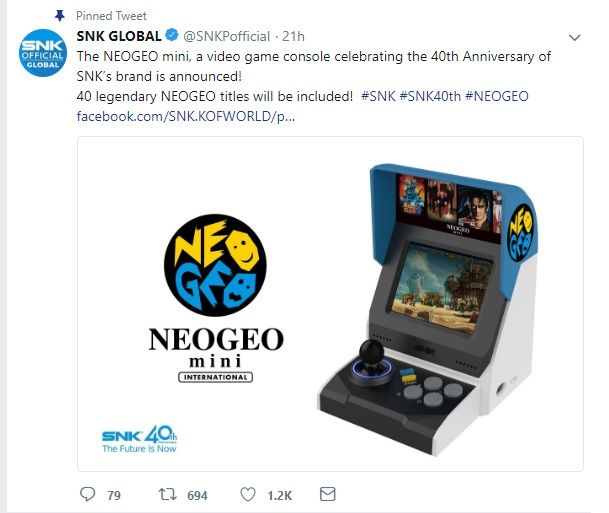
Task: Click the Pinned Tweet label
Action: tap(111, 16)
